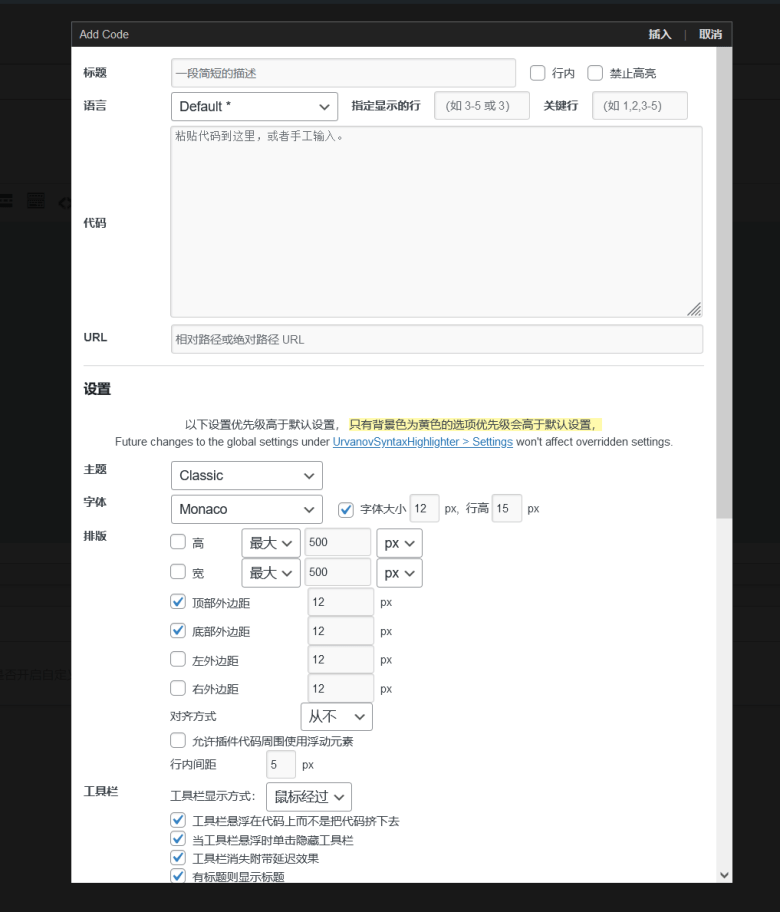Screen dimensions: 780x912
Task: Enable the 高 layout checkbox
Action: [x=177, y=542]
